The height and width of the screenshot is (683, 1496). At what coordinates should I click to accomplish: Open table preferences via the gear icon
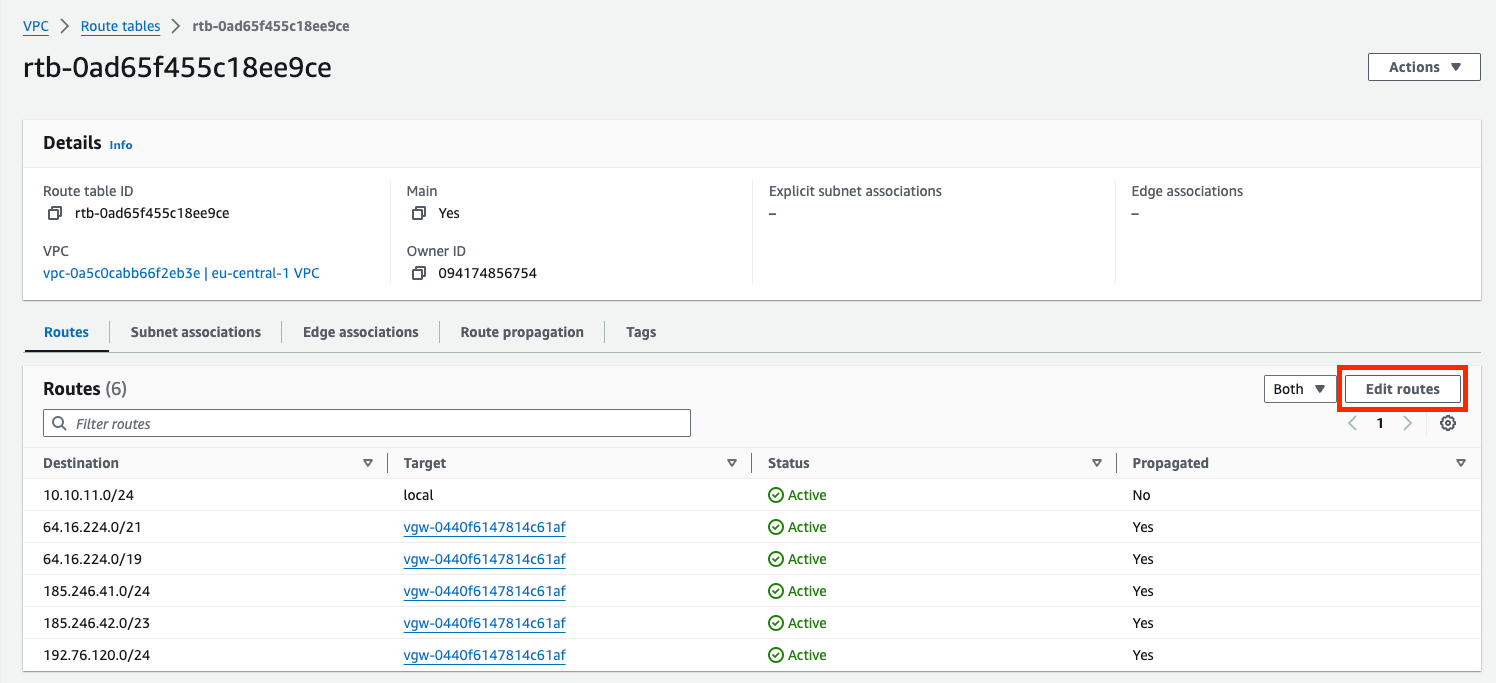coord(1448,423)
